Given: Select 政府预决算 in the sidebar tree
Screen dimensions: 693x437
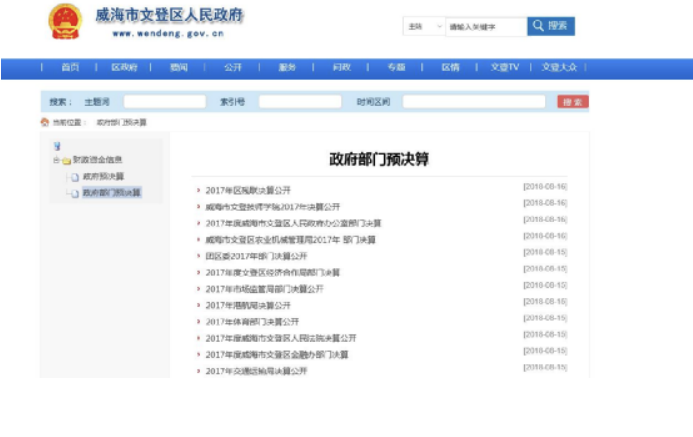Looking at the screenshot, I should coord(103,177).
